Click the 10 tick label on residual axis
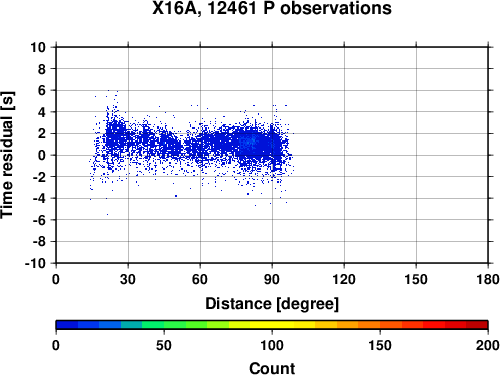Viewport: 500px width, 375px height. tap(38, 47)
